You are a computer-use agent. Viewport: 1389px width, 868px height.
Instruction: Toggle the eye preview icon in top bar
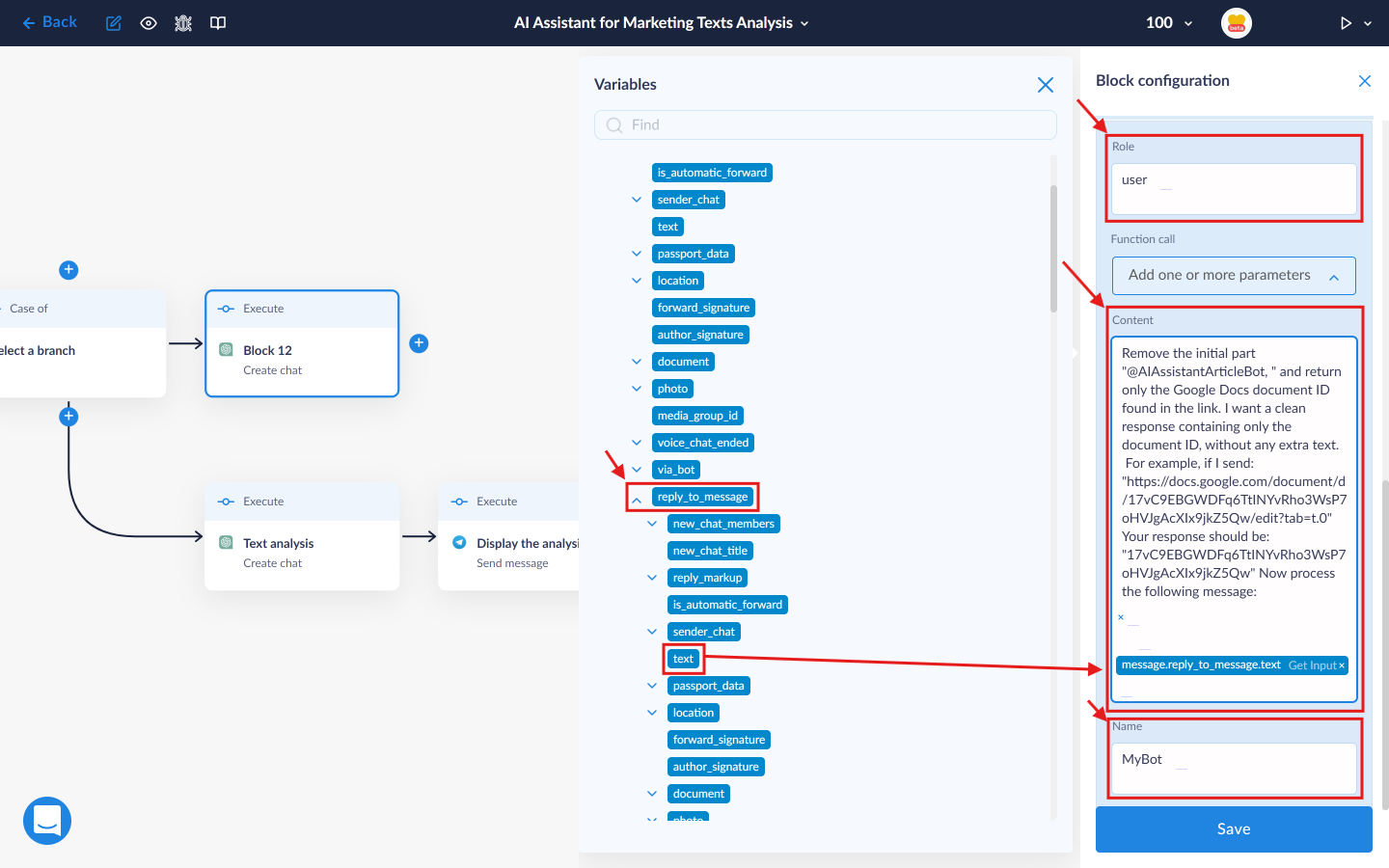[x=149, y=23]
